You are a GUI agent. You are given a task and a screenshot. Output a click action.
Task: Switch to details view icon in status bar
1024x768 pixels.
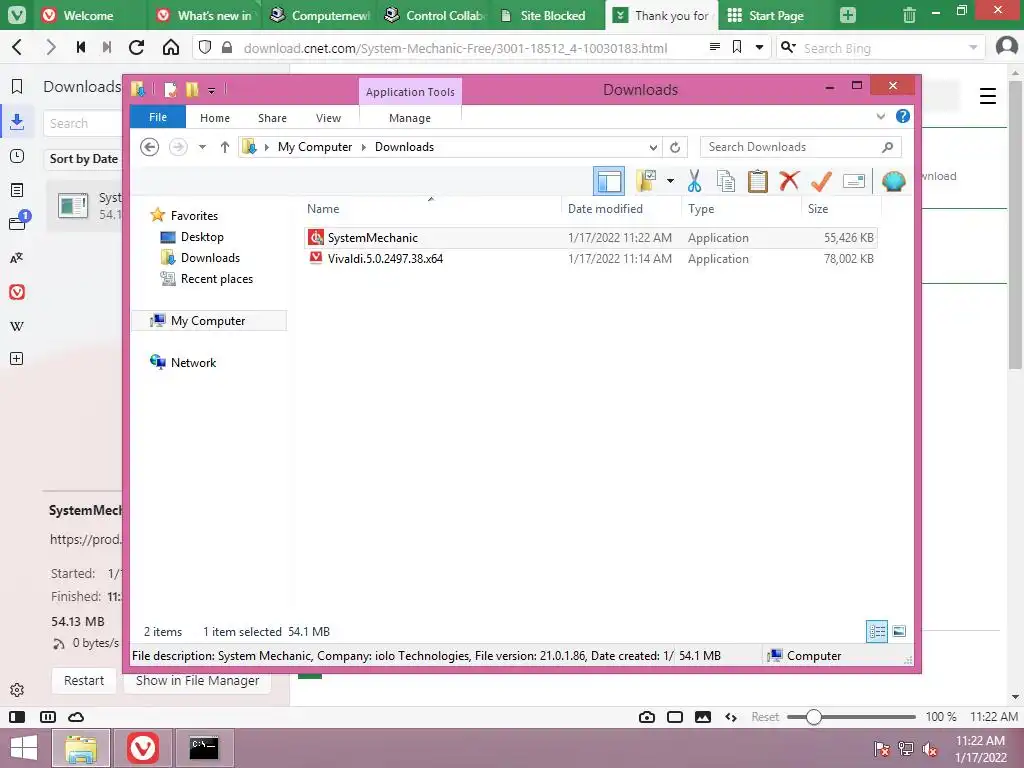point(876,632)
